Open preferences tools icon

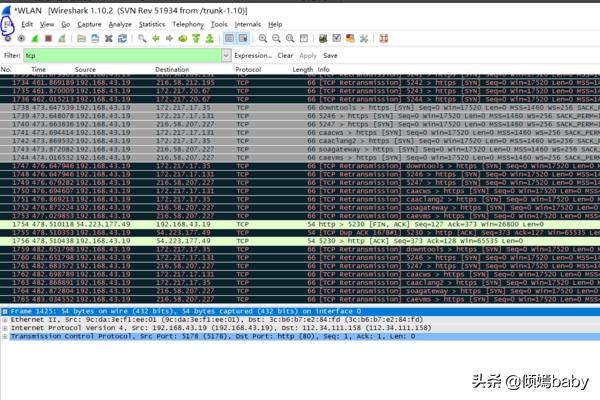tap(364, 38)
